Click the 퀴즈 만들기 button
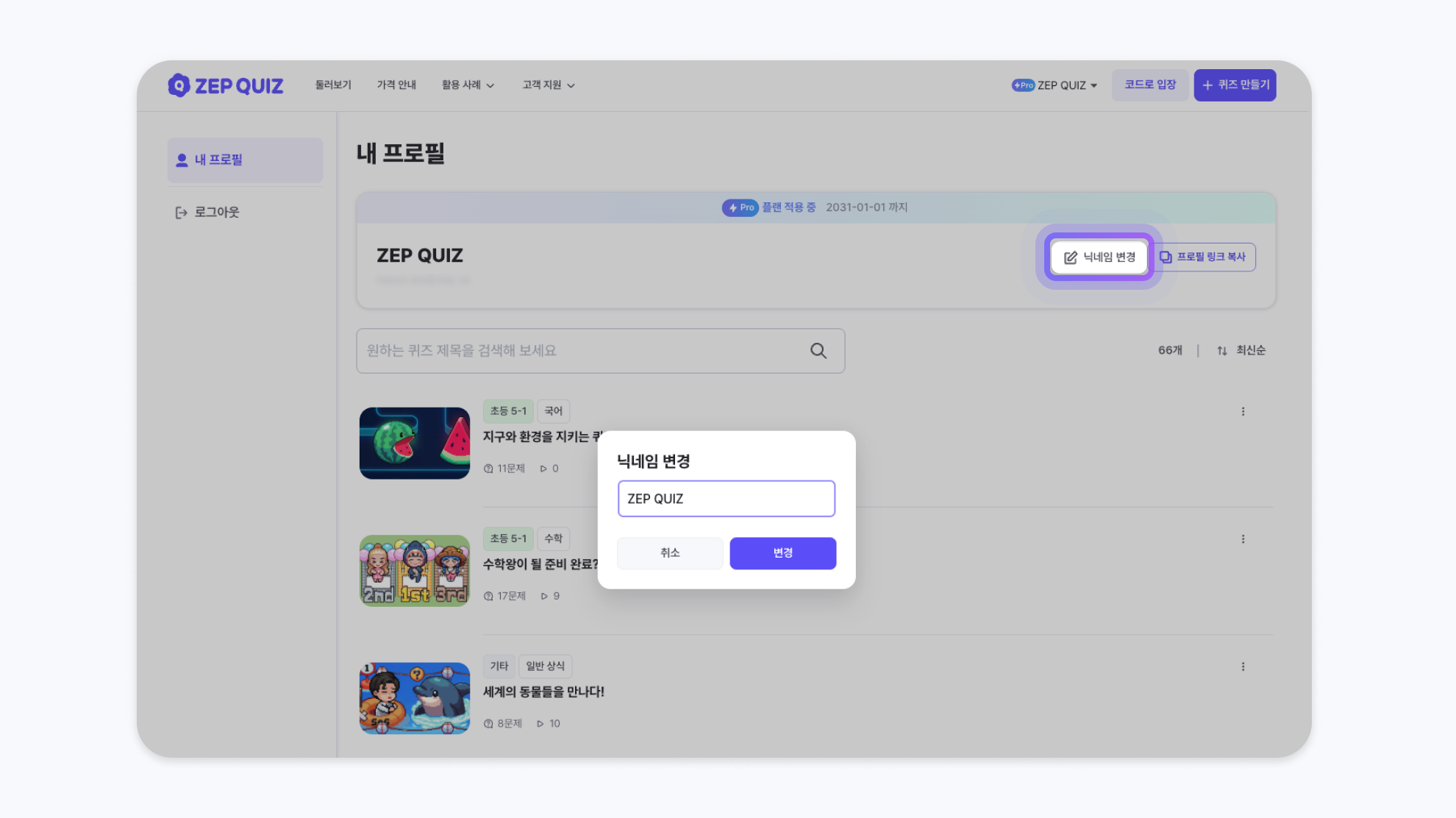The image size is (1456, 818). [1235, 85]
